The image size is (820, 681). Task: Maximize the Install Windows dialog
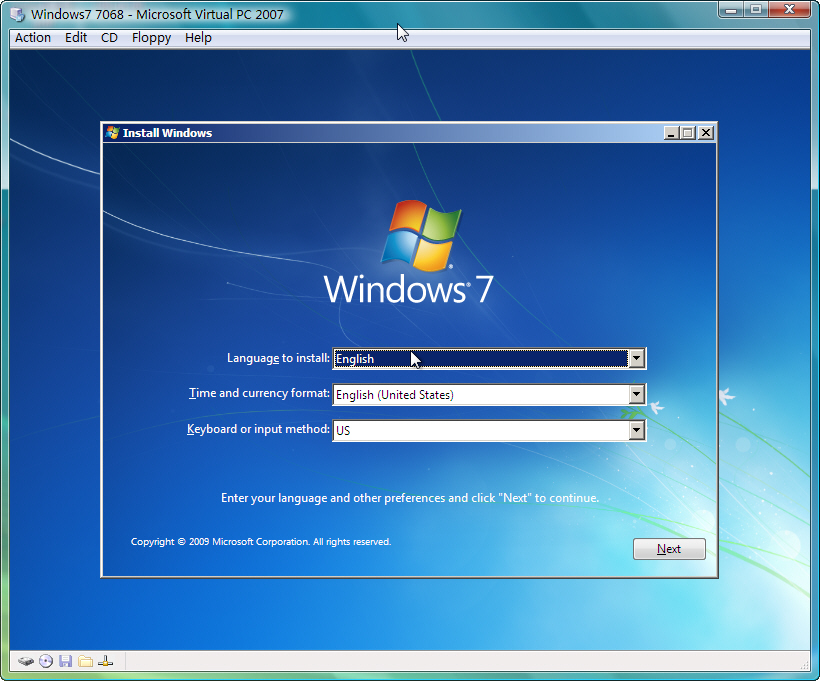click(x=688, y=133)
